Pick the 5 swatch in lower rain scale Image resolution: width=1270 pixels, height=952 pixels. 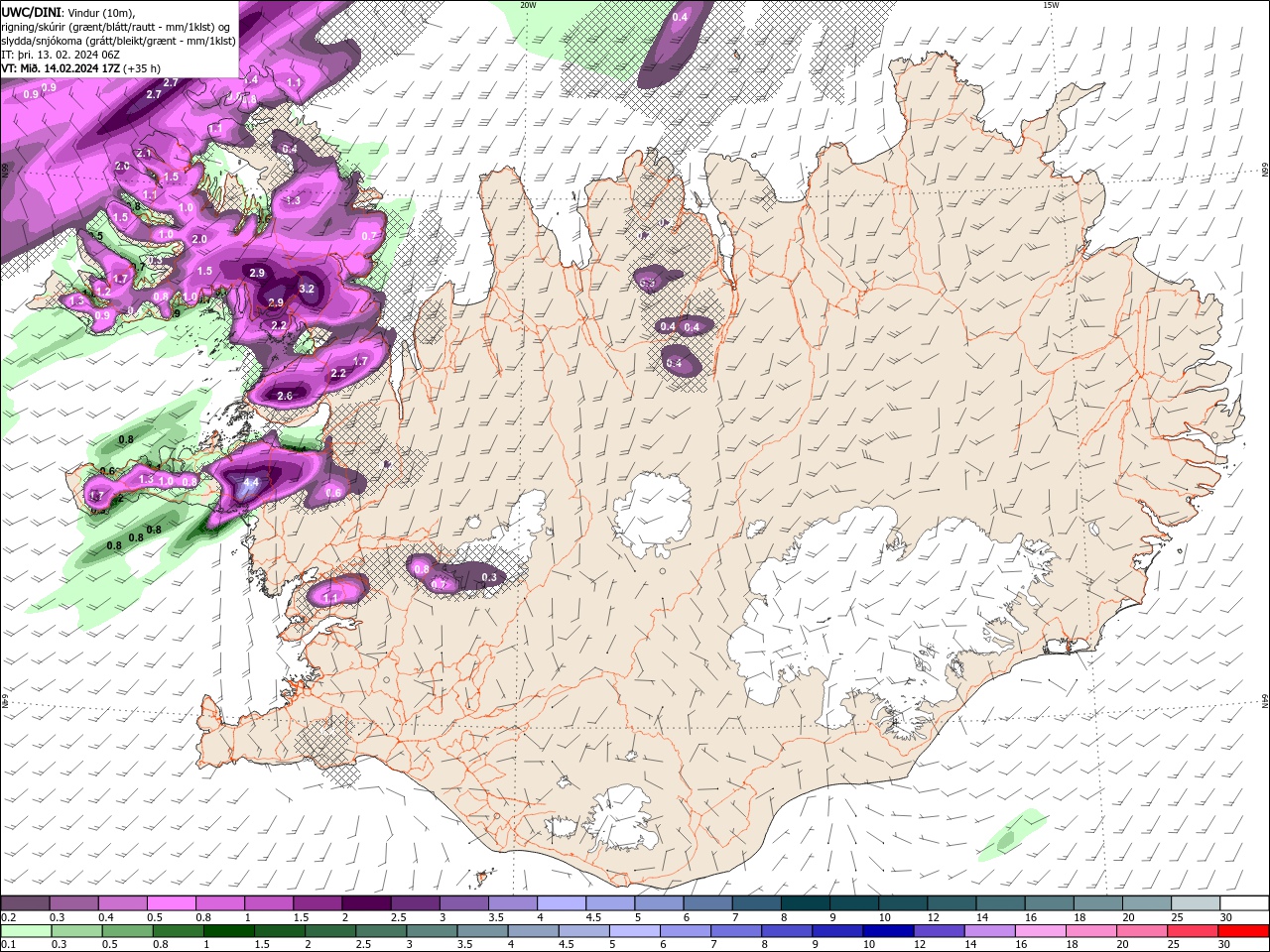click(635, 931)
